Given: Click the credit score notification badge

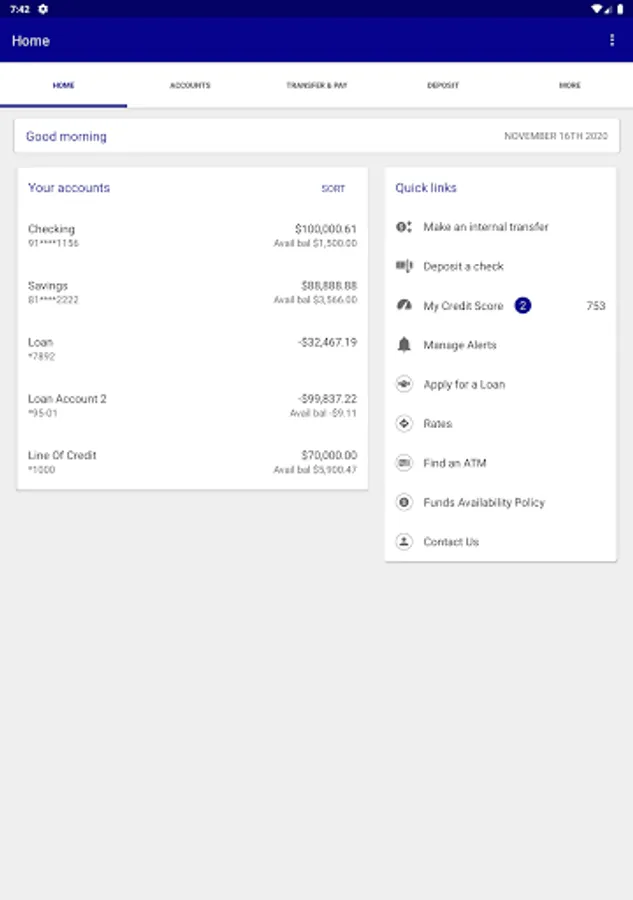Looking at the screenshot, I should [523, 305].
